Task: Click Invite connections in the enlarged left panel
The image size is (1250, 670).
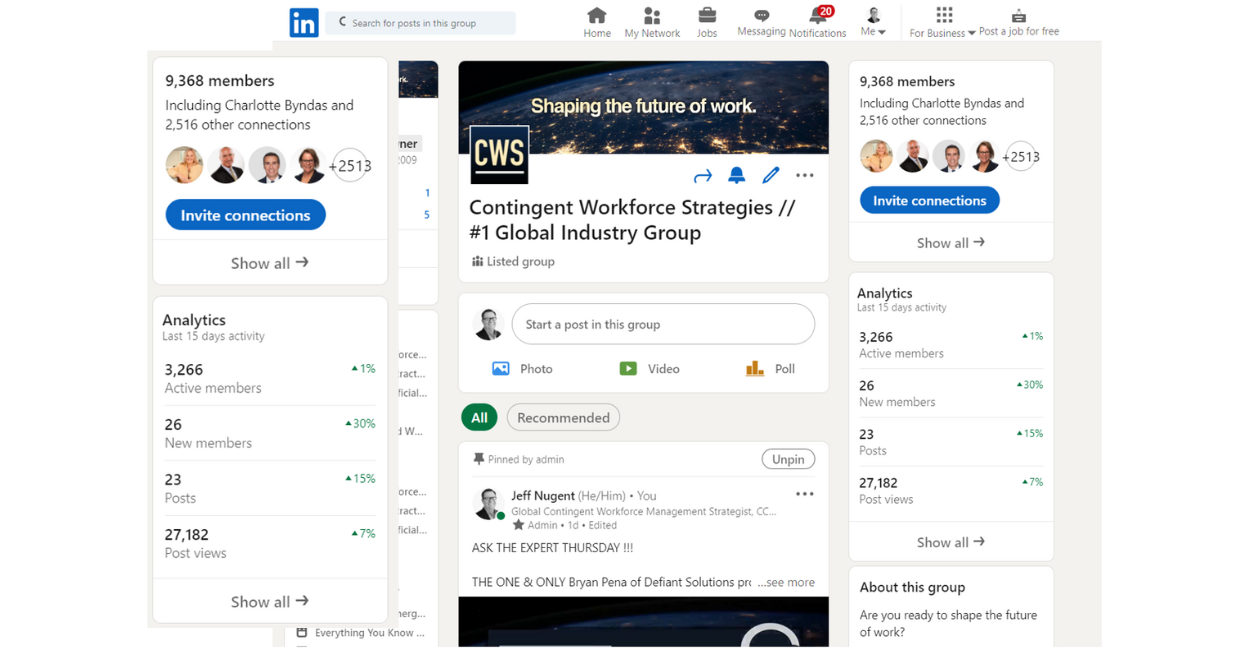Action: coord(245,215)
